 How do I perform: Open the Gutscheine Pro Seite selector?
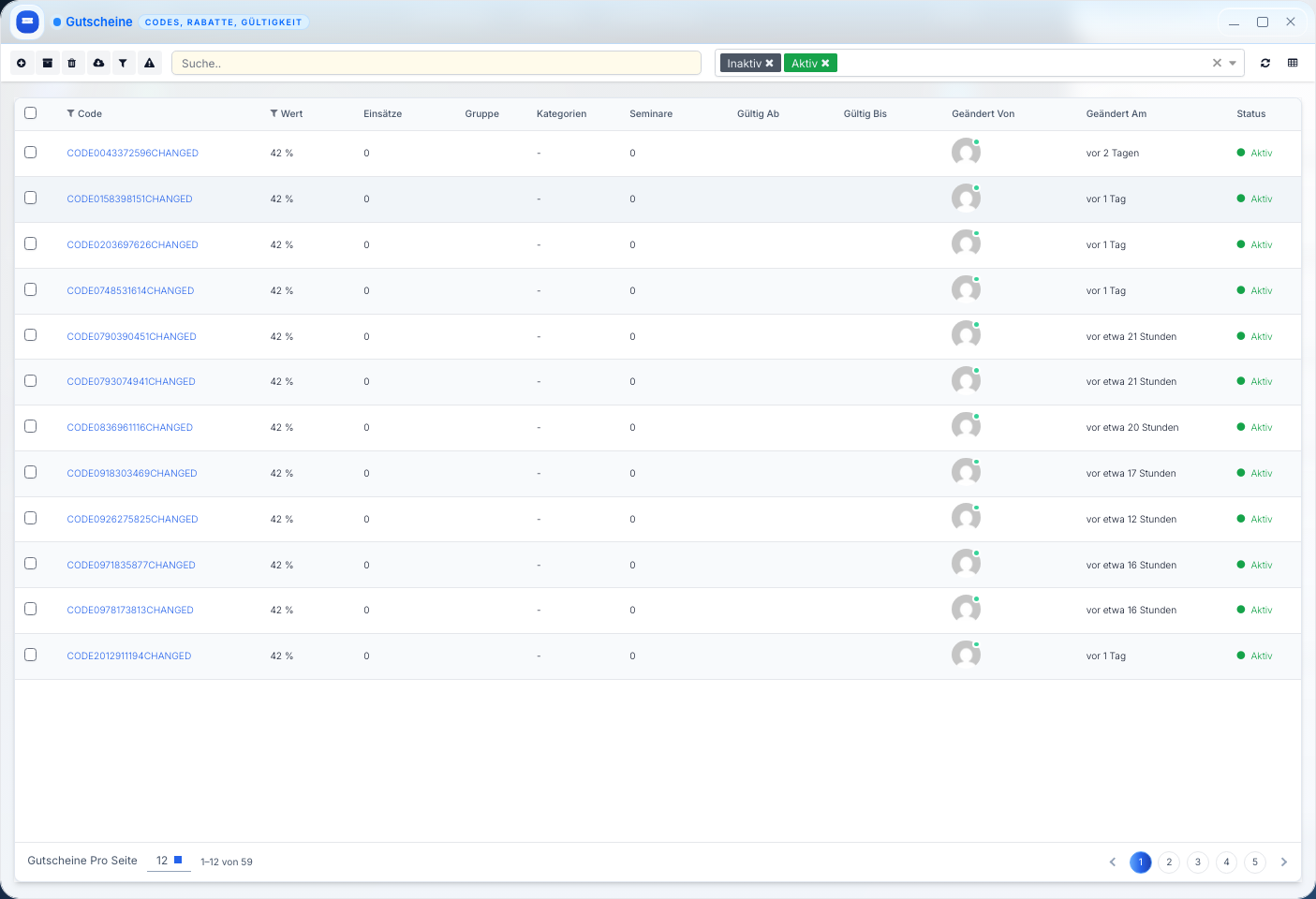[169, 861]
